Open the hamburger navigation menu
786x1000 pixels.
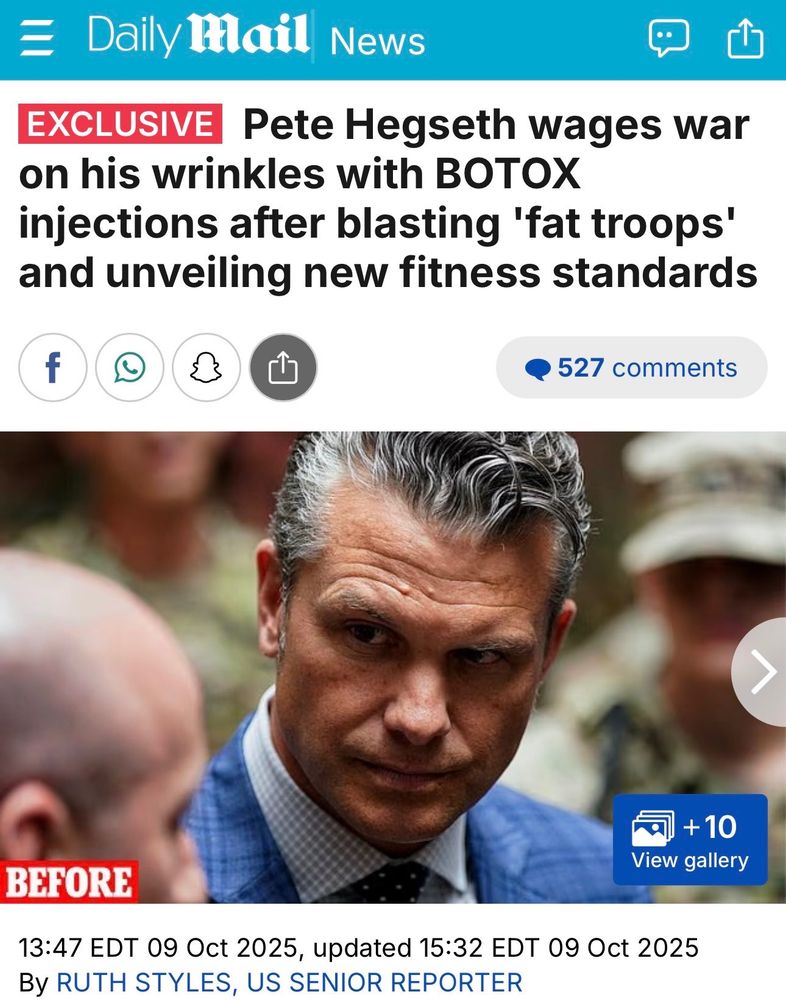point(36,38)
